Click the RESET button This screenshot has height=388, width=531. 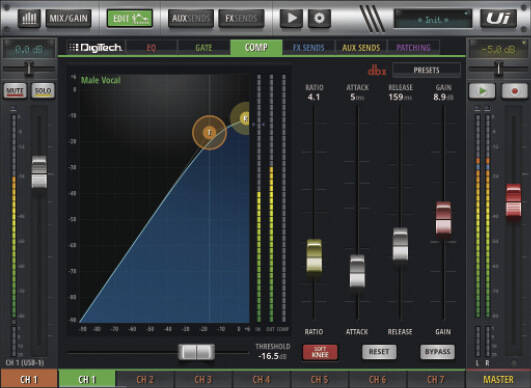[x=379, y=352]
